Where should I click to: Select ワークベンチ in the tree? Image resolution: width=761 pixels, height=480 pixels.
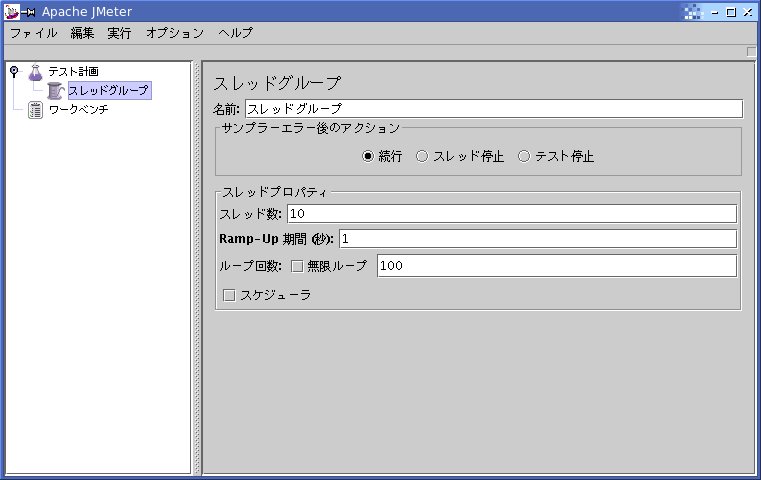click(78, 110)
